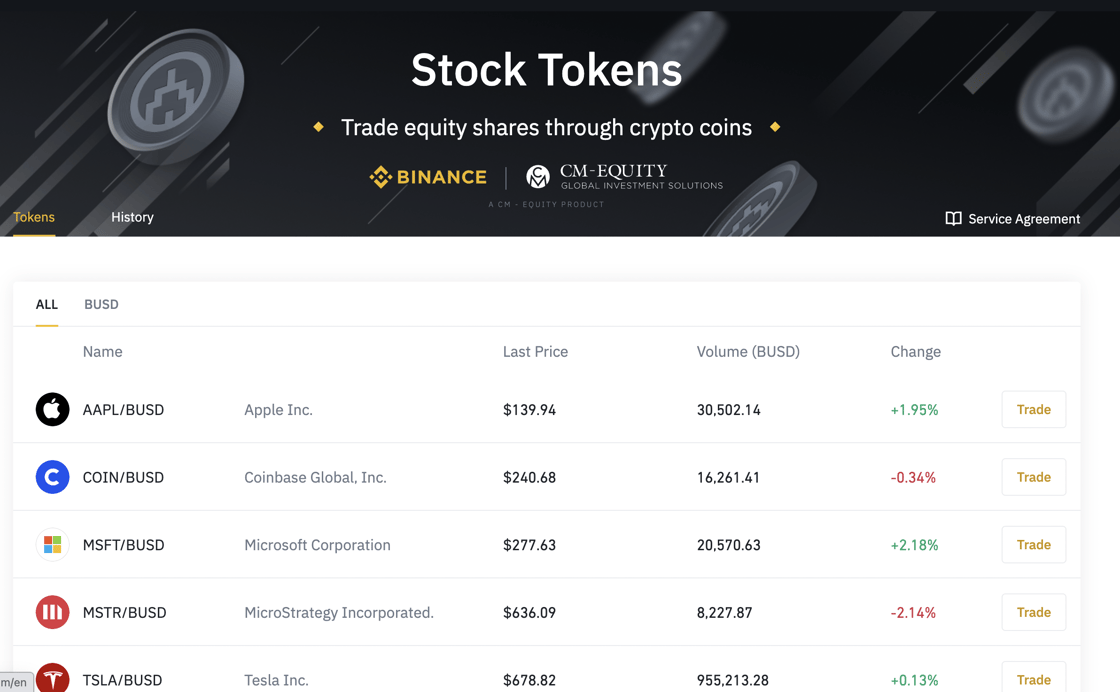Screen dimensions: 1120x692
Task: Filter tokens by BUSD tab
Action: click(x=101, y=304)
